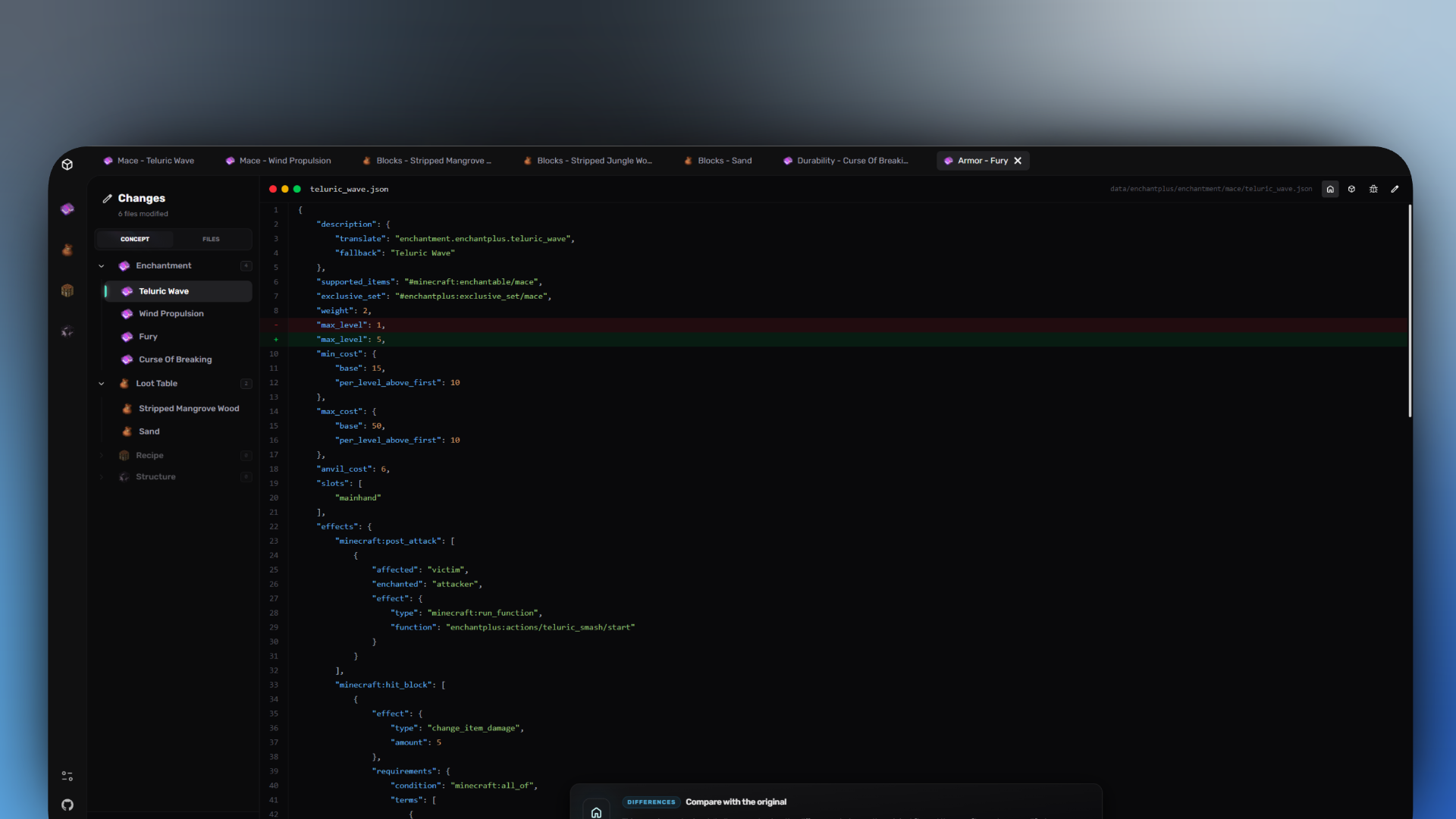Open the Durability - Curse Of Breaking tab

(846, 161)
